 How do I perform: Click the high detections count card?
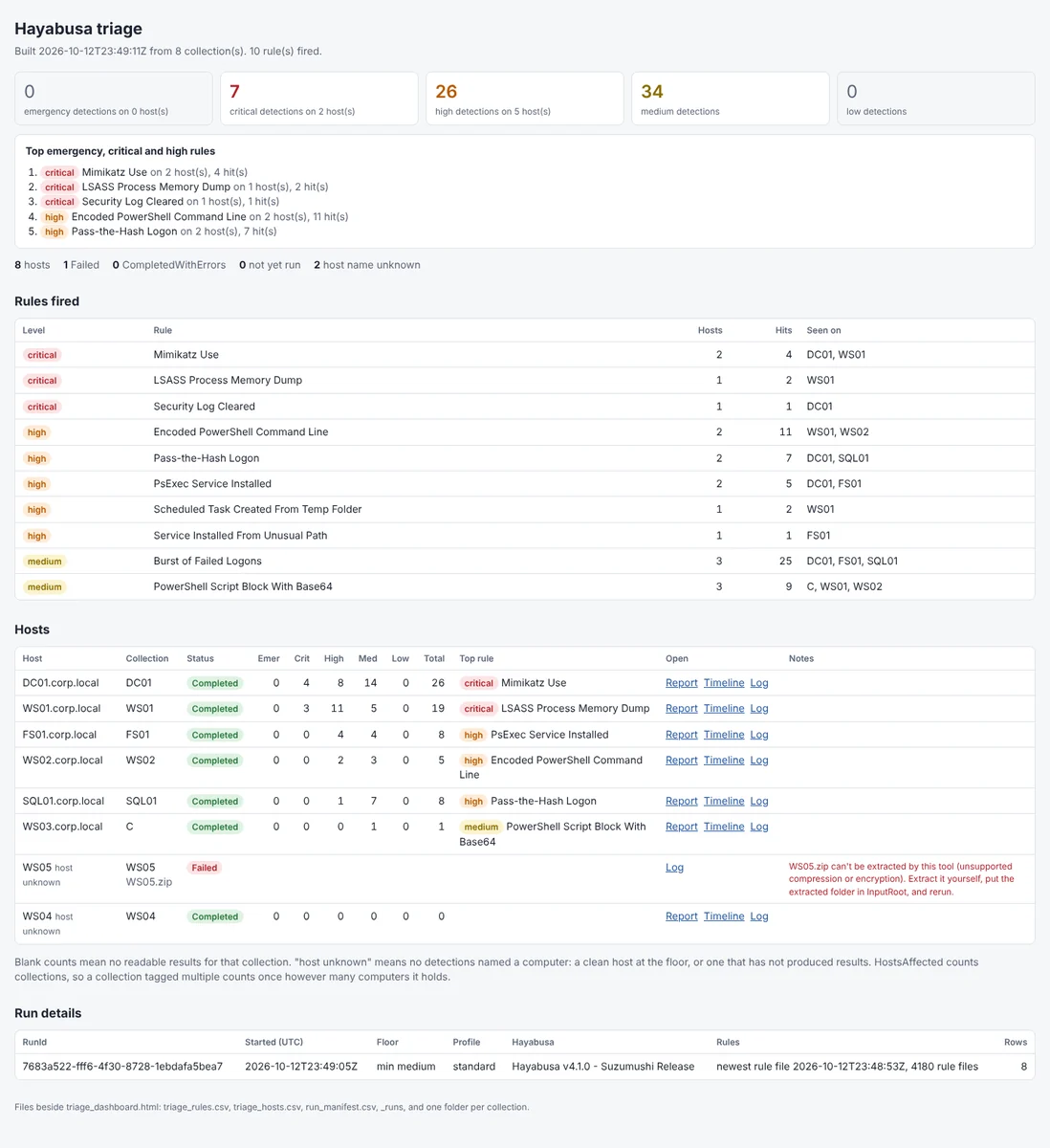click(524, 99)
